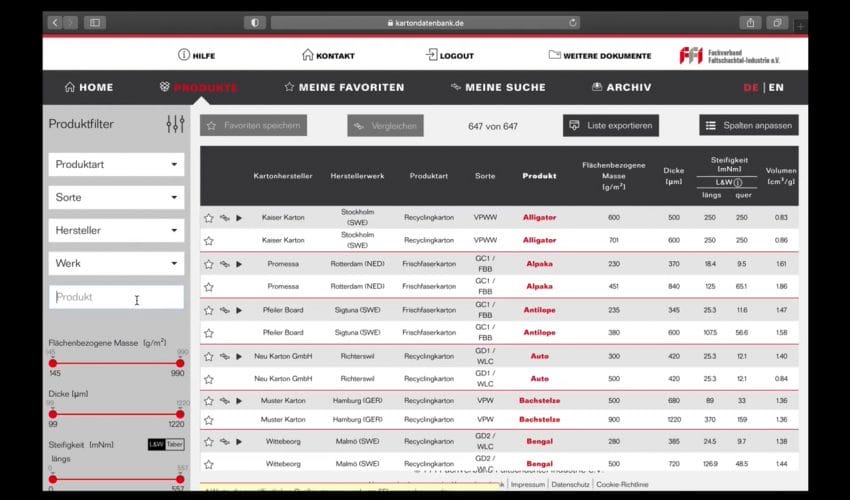Image resolution: width=850 pixels, height=500 pixels.
Task: Select L&W in Steifigkeit filter toggle
Action: 156,445
